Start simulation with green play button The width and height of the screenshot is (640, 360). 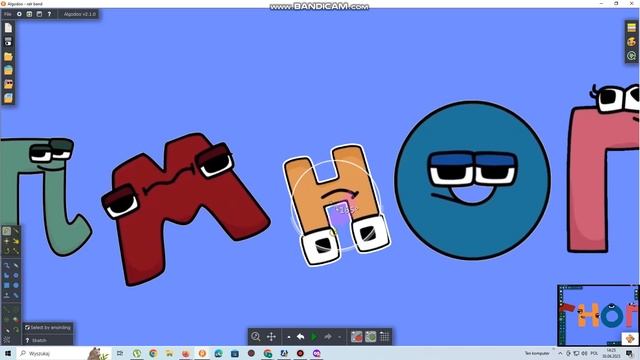click(314, 337)
